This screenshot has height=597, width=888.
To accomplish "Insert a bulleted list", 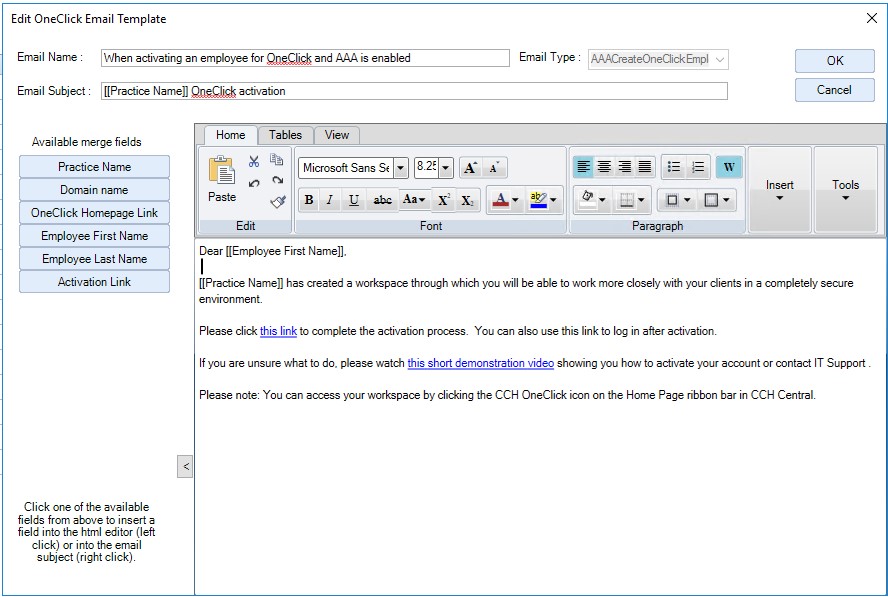I will [673, 167].
